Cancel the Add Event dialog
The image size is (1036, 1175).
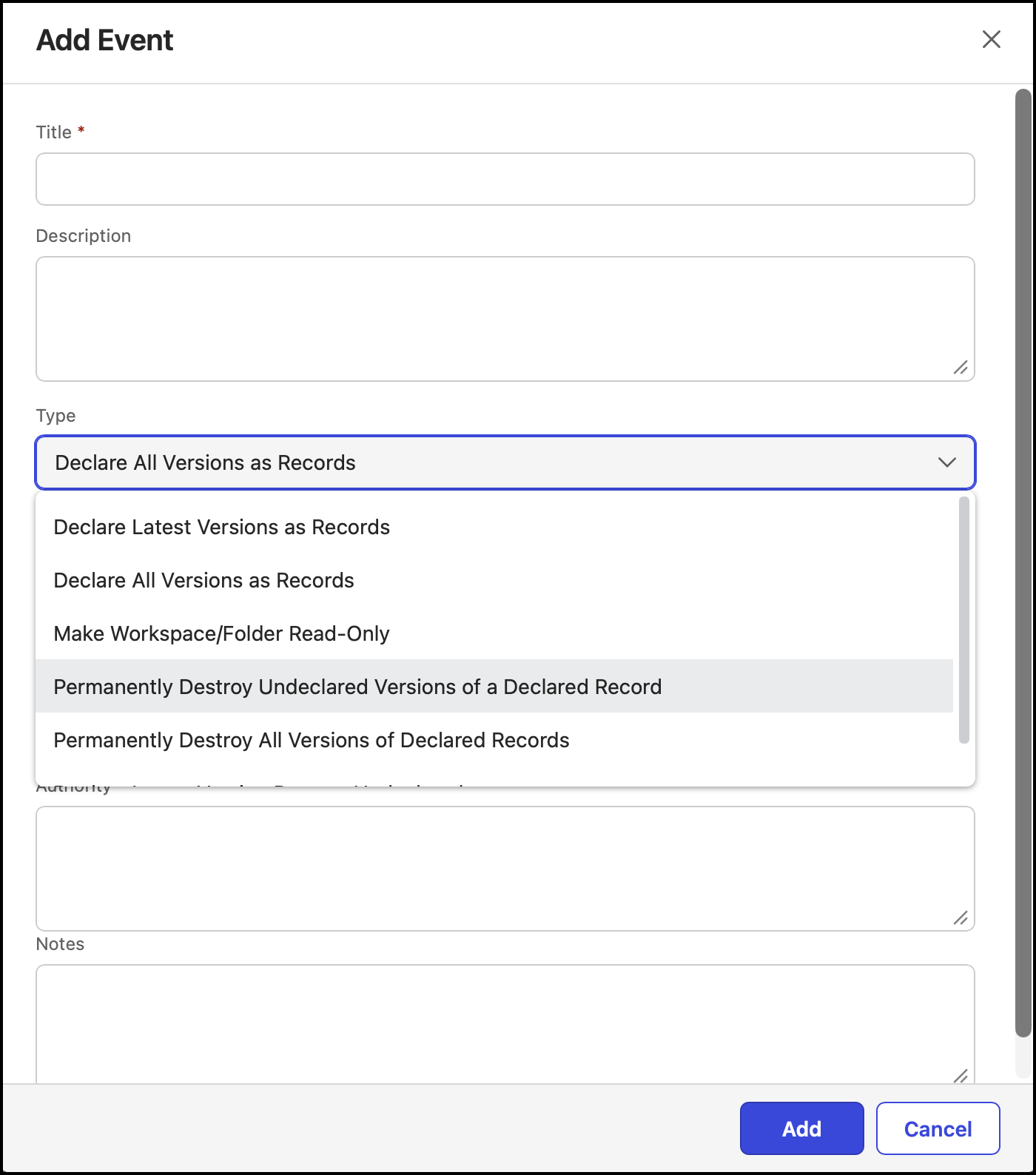pyautogui.click(x=938, y=1128)
